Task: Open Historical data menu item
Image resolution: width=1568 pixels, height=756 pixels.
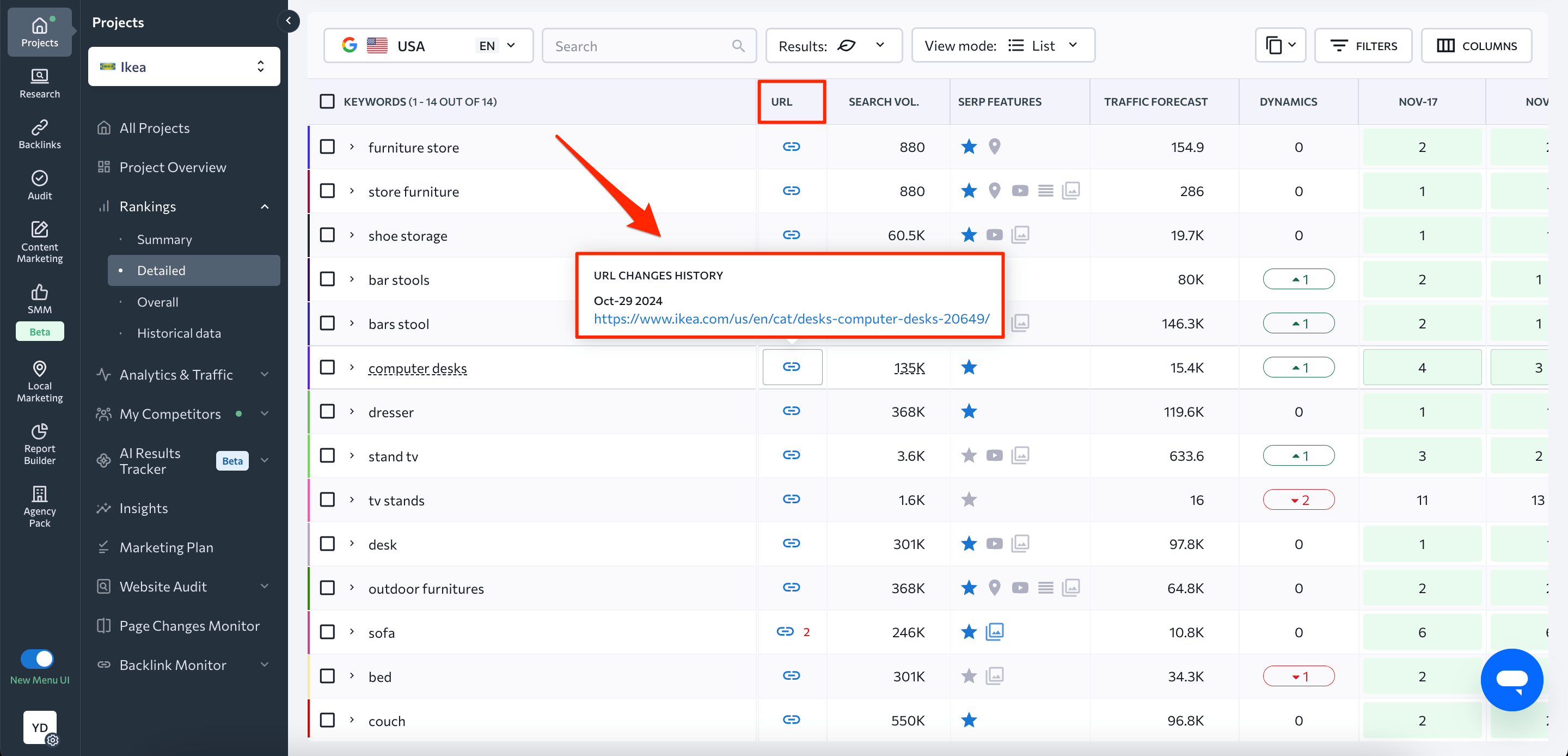Action: coord(179,333)
